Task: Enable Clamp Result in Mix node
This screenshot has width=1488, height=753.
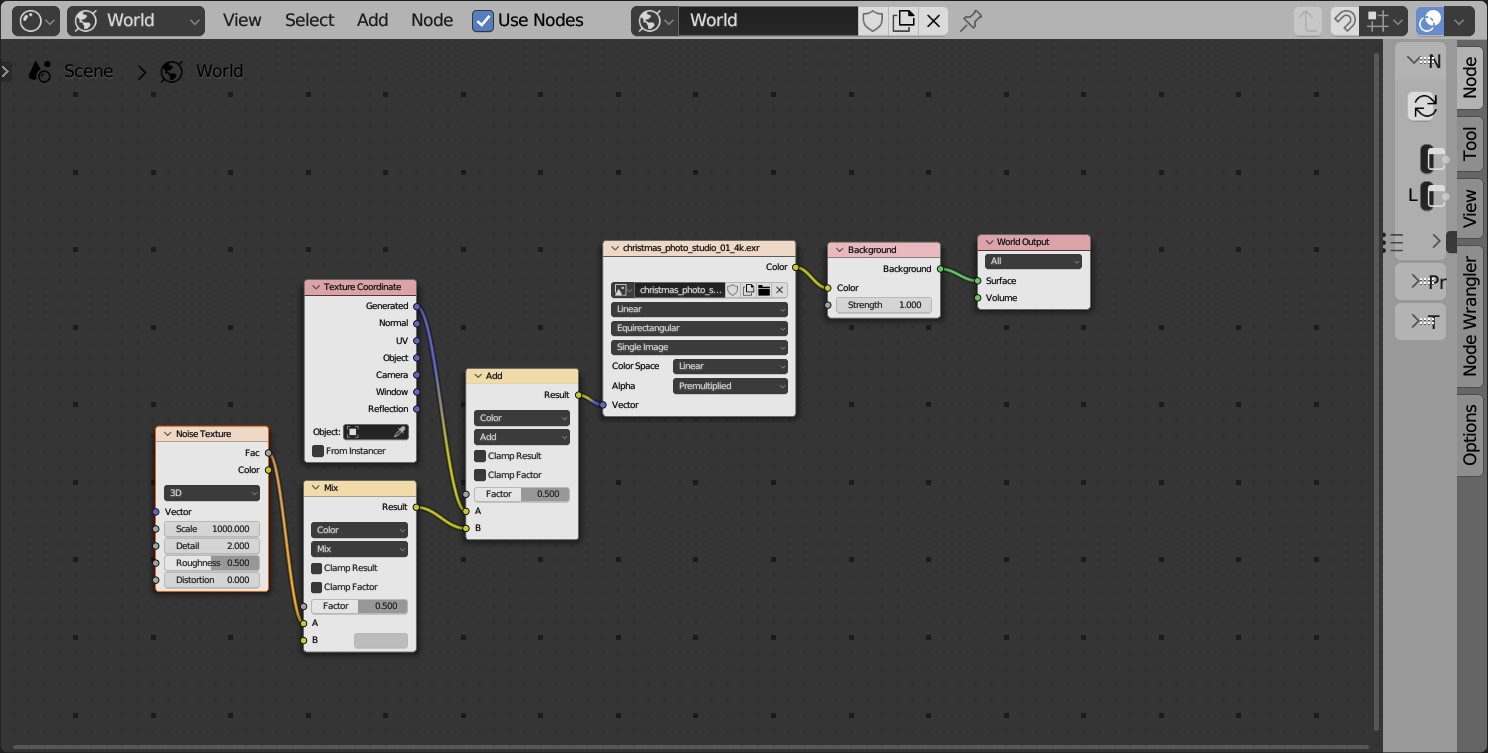Action: [x=317, y=568]
